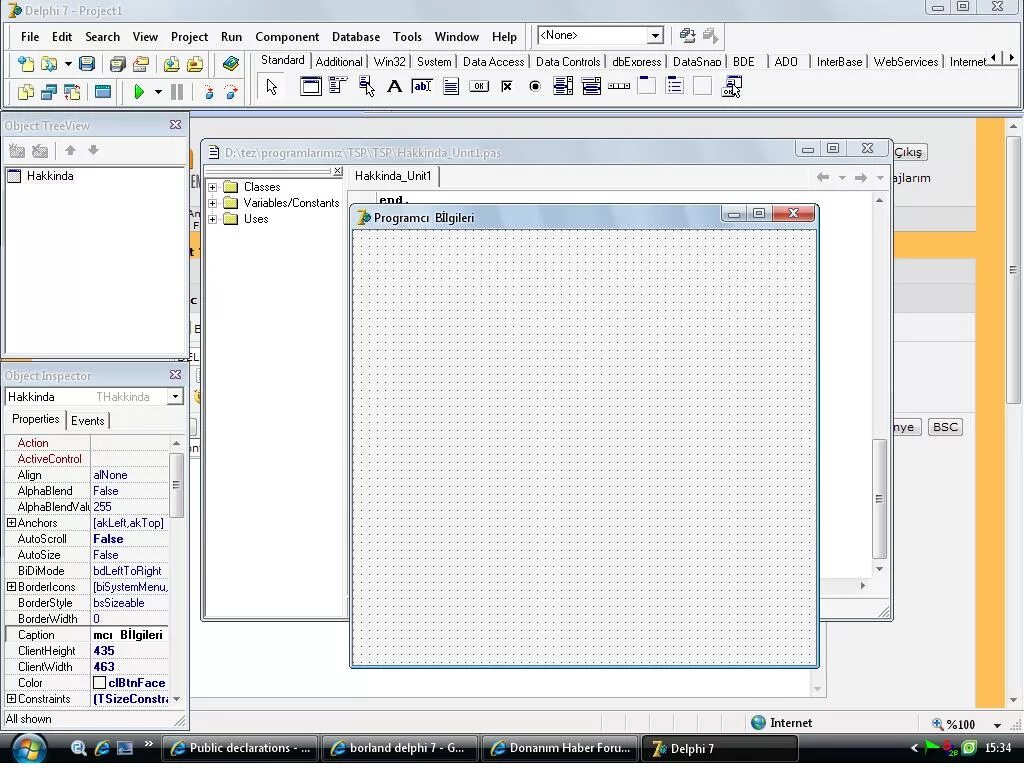Select the MainMenu component in palette

pos(338,86)
